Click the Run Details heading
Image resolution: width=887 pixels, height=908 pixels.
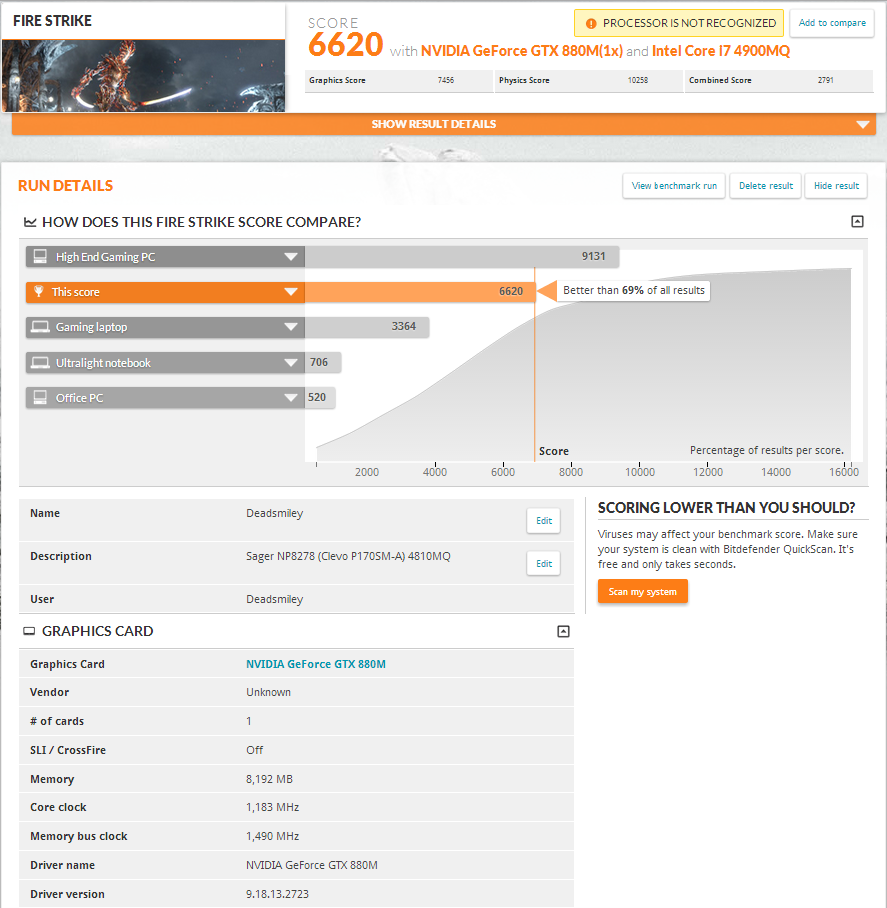(x=65, y=186)
